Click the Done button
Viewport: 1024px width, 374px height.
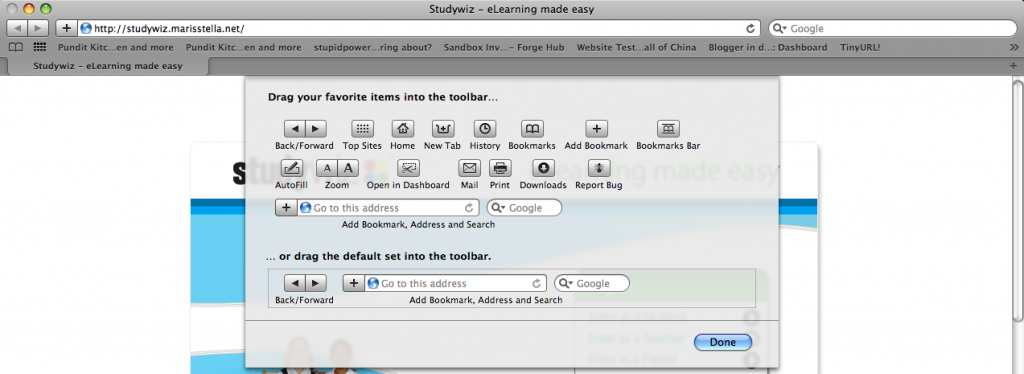(x=723, y=342)
